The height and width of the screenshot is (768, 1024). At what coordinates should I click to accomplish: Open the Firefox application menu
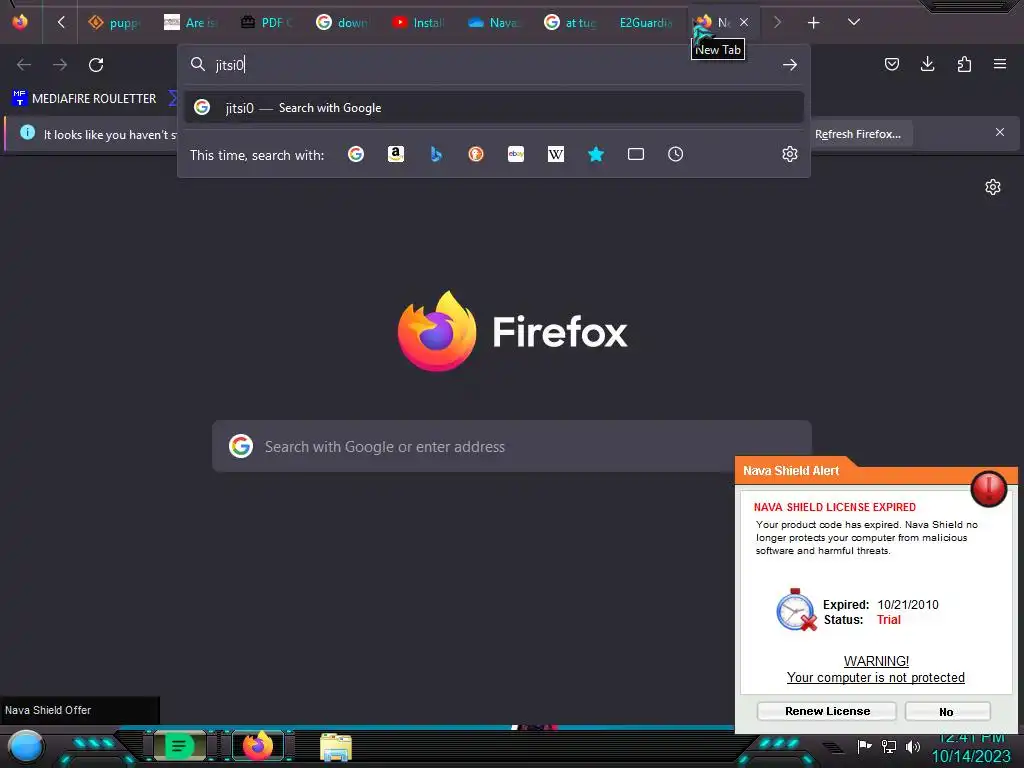point(999,64)
